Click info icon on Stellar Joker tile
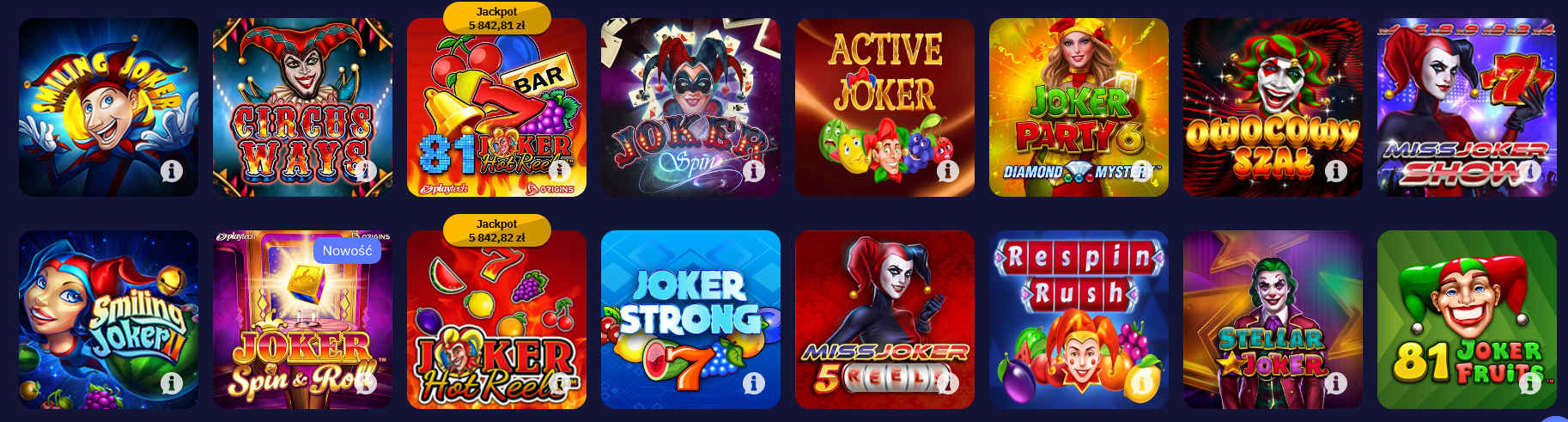 [x=1336, y=383]
